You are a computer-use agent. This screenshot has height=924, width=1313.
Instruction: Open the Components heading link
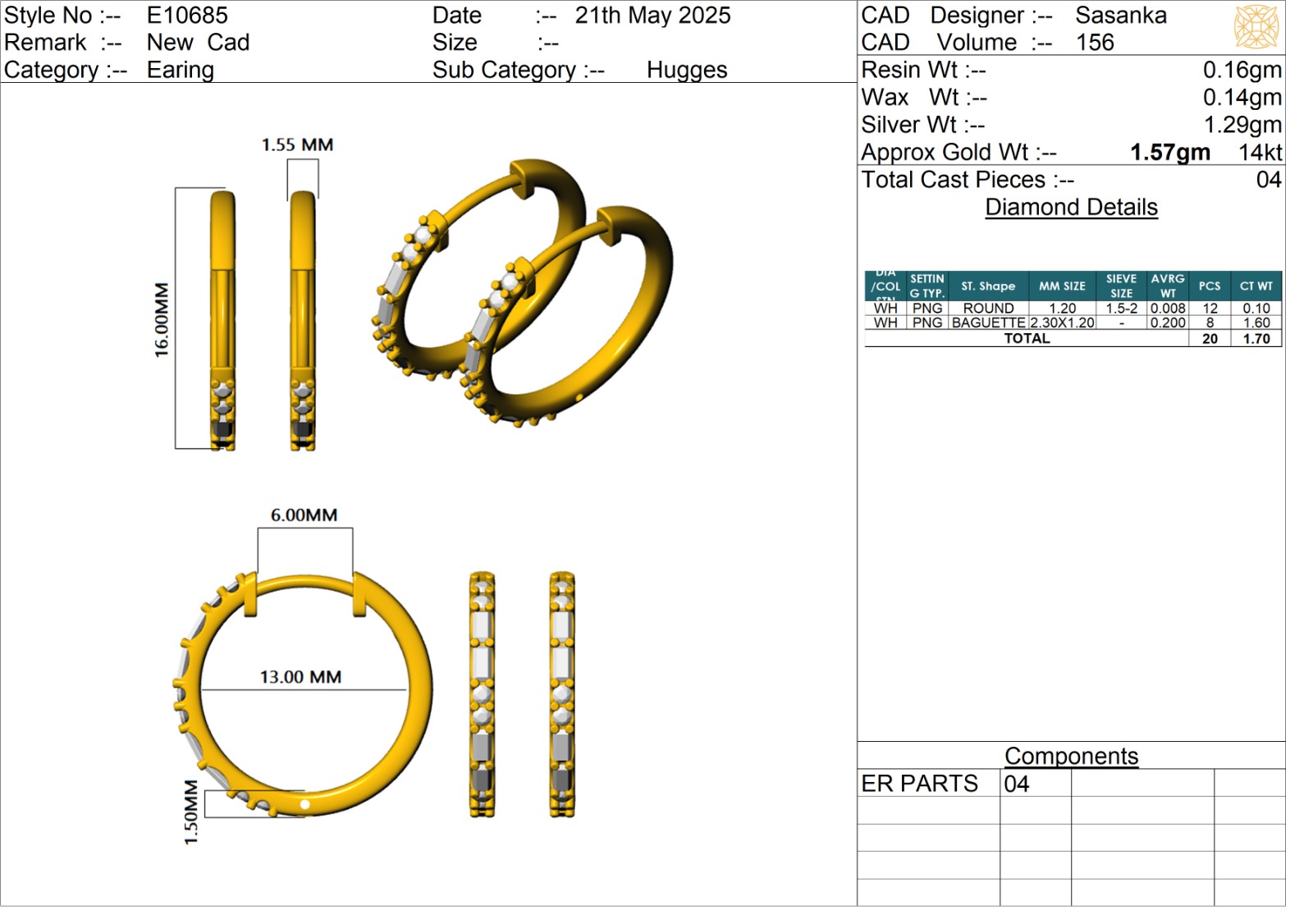1071,756
